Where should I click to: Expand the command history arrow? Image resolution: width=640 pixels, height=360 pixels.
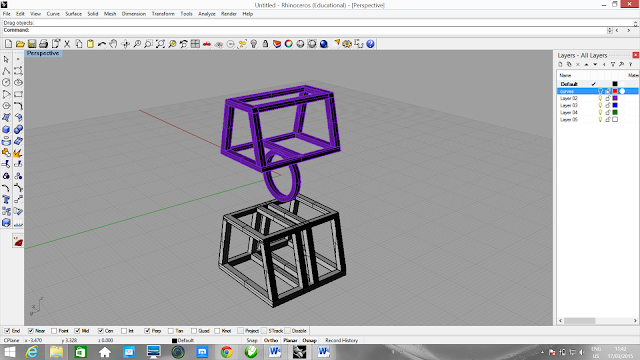coord(610,30)
